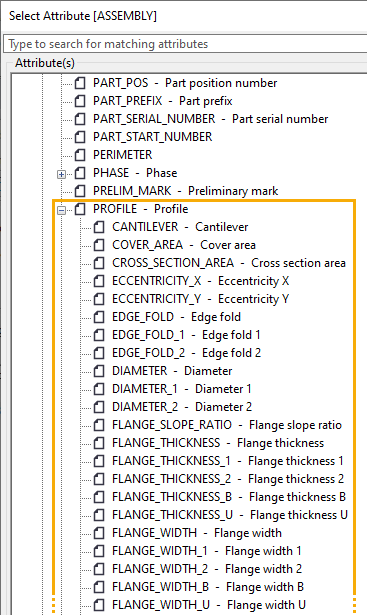
Task: Select PART_PREFIX - Part prefix attribute
Action: point(163,101)
